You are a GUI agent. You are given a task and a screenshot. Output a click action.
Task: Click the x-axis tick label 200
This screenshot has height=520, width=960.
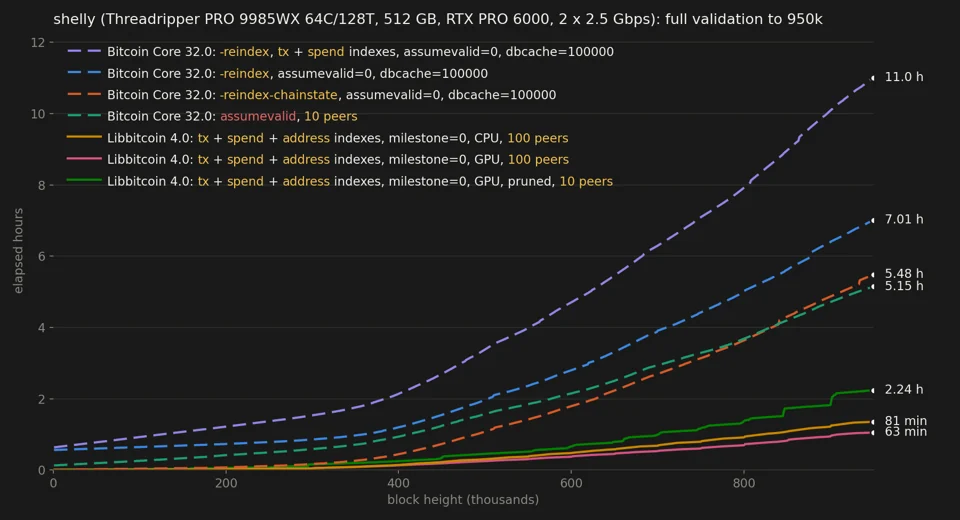pyautogui.click(x=226, y=483)
